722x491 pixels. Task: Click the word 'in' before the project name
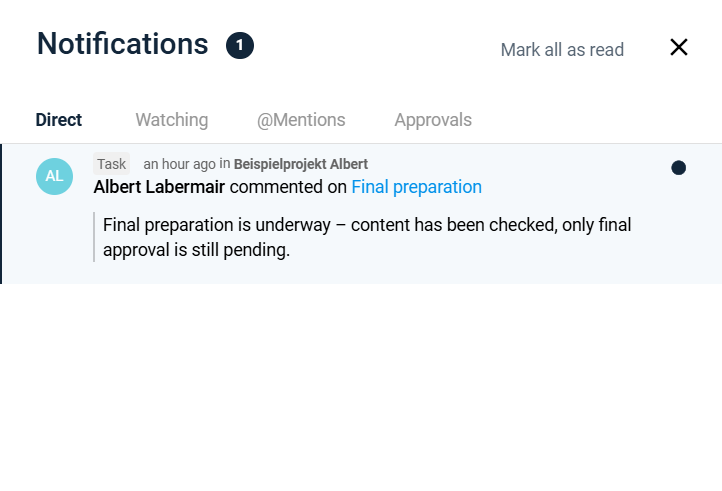[225, 164]
